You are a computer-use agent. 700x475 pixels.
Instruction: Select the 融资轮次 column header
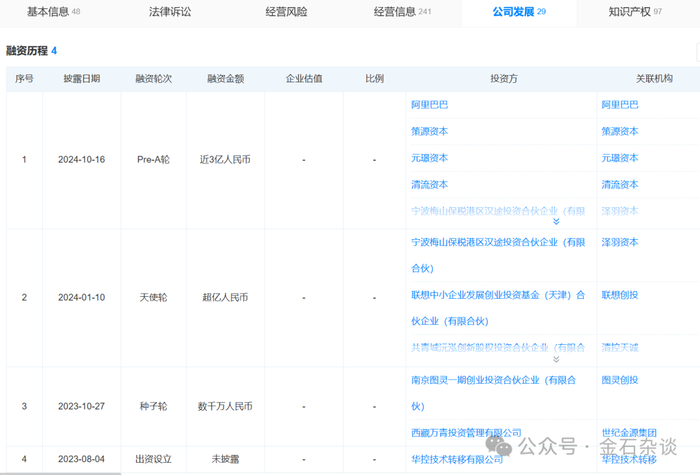(x=154, y=79)
